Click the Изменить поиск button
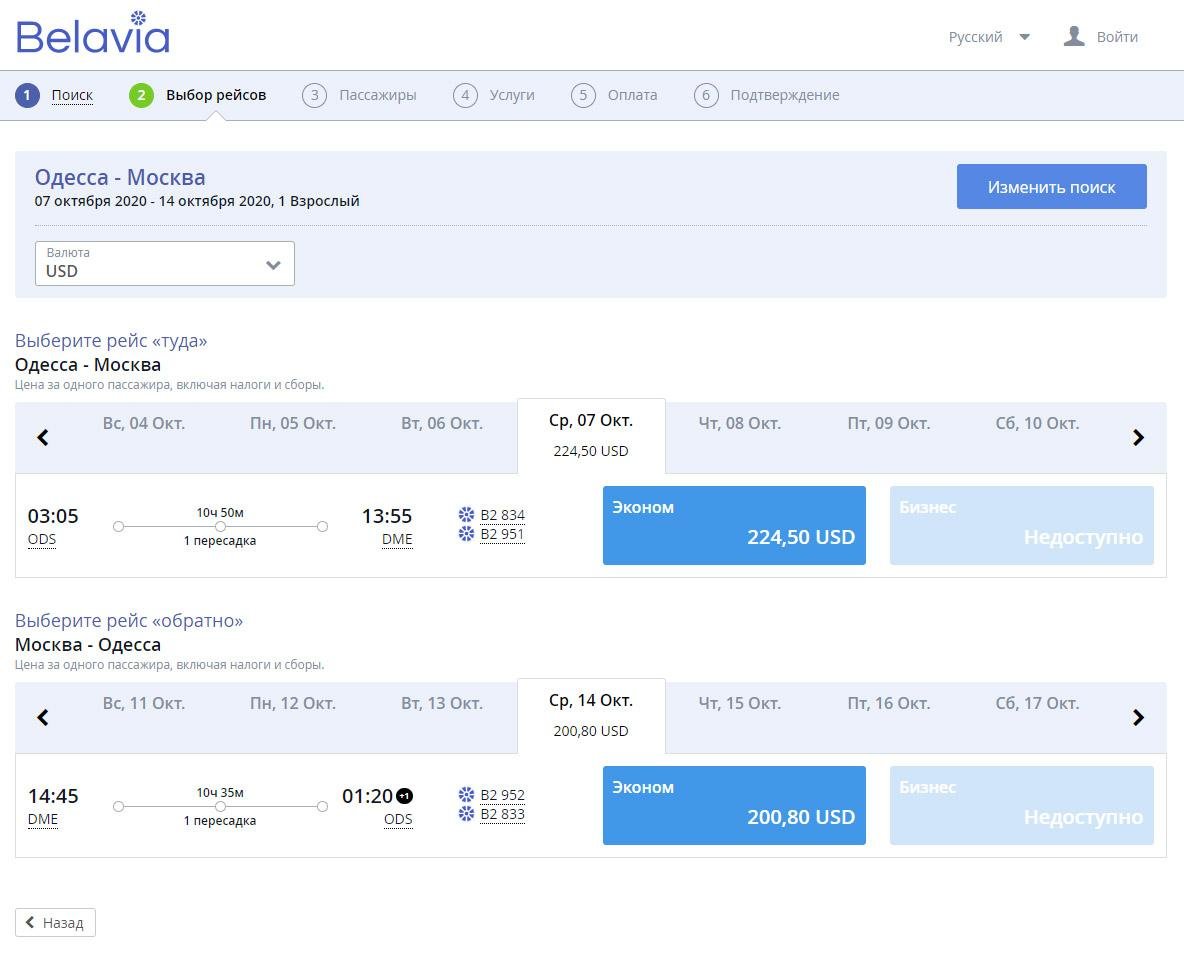The height and width of the screenshot is (953, 1184). tap(1051, 187)
